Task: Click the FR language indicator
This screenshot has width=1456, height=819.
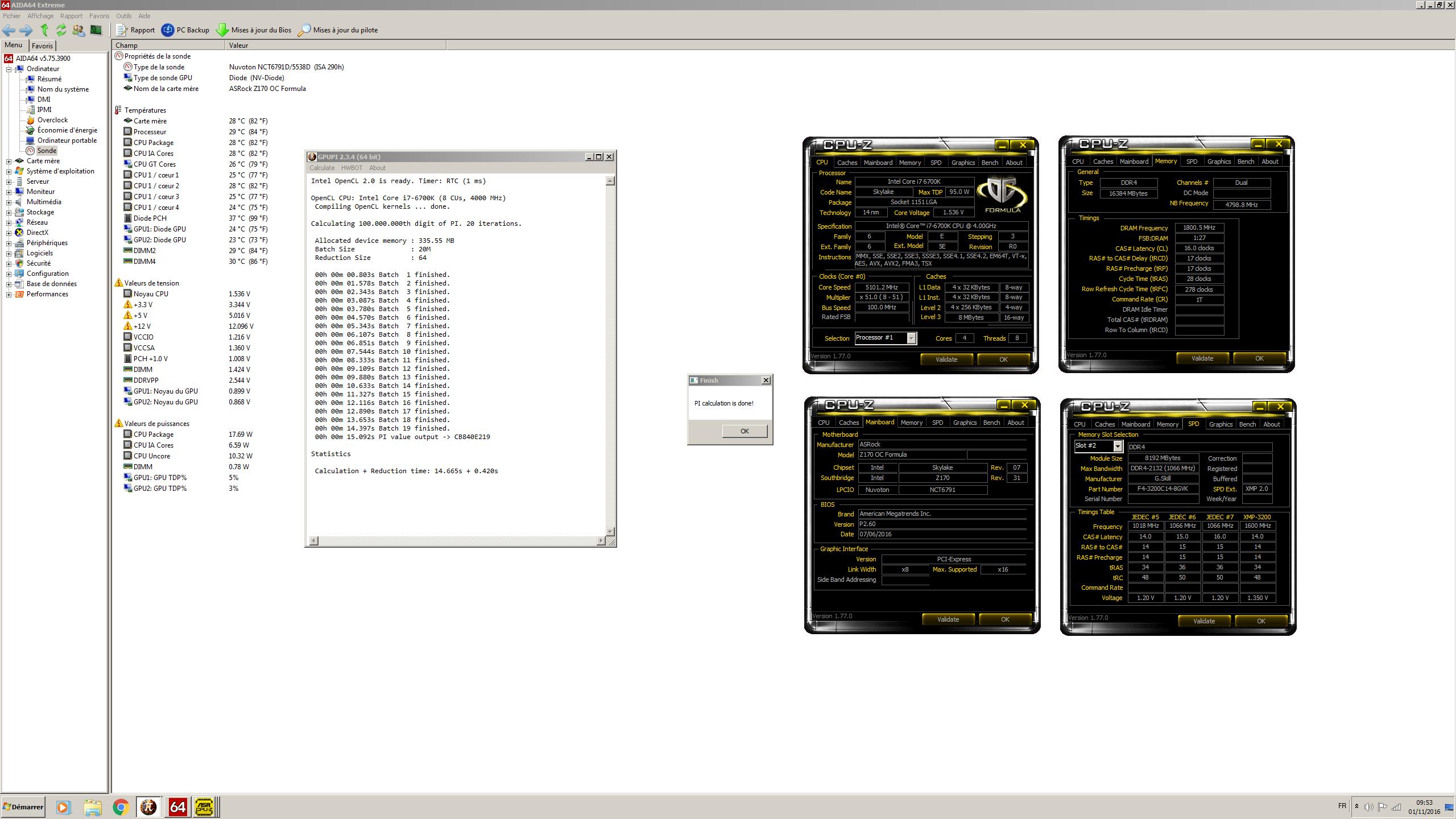Action: click(x=1342, y=806)
